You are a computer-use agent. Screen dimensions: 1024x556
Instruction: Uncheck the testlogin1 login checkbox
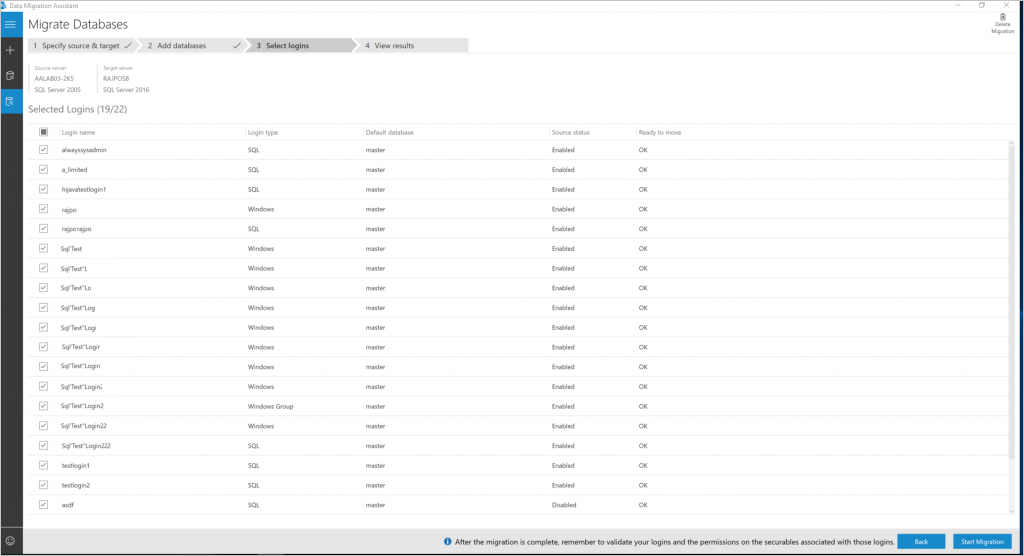pyautogui.click(x=44, y=465)
